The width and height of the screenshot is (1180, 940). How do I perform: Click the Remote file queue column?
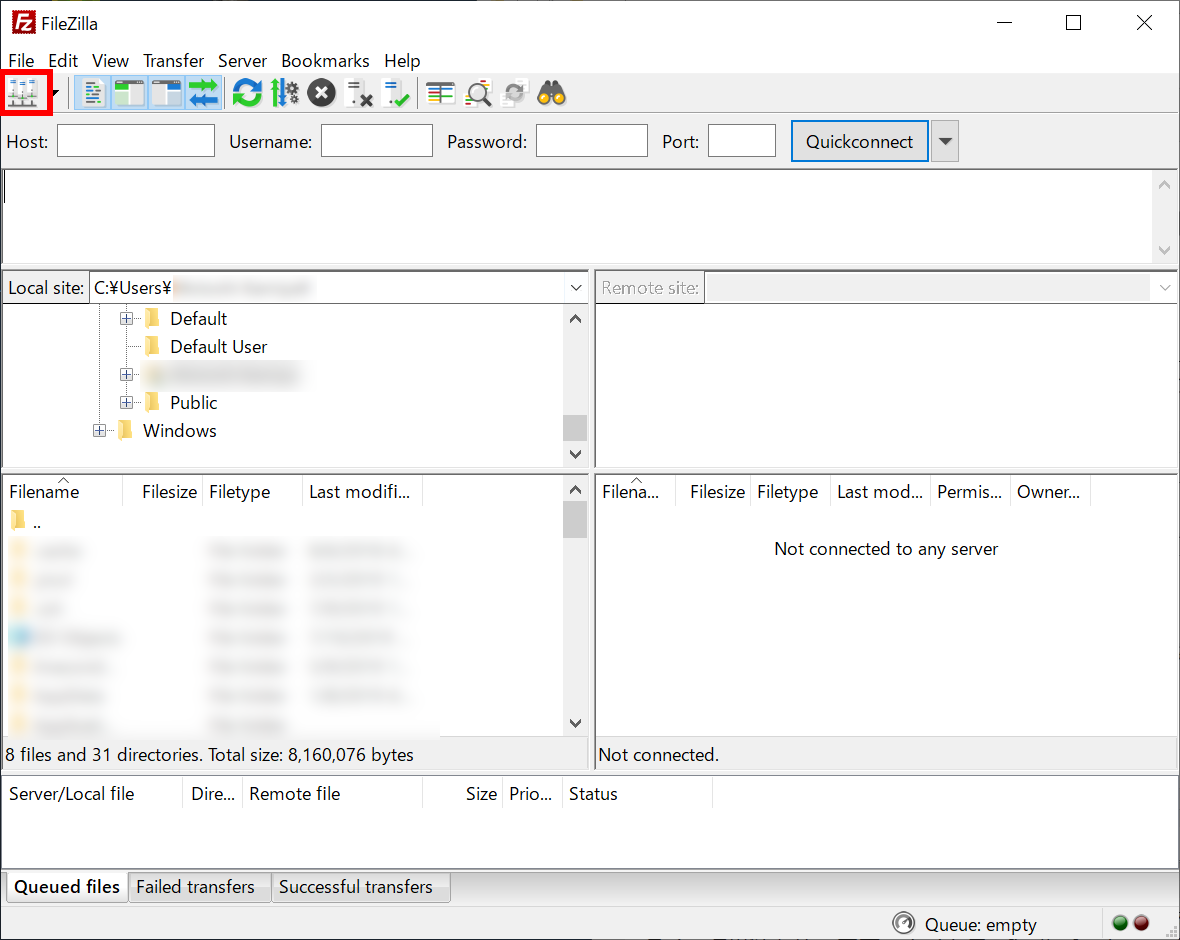point(332,794)
